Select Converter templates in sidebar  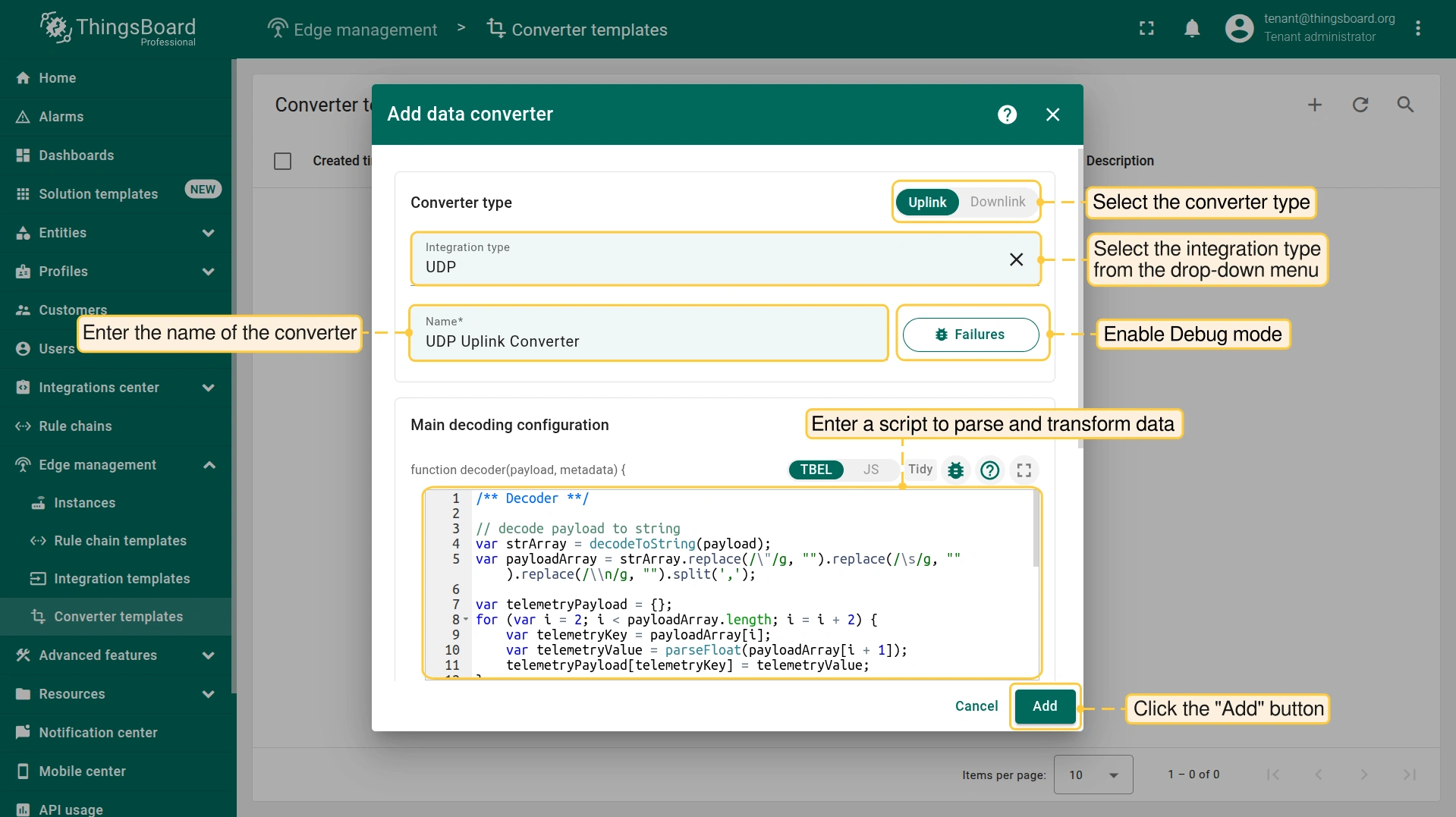point(115,617)
